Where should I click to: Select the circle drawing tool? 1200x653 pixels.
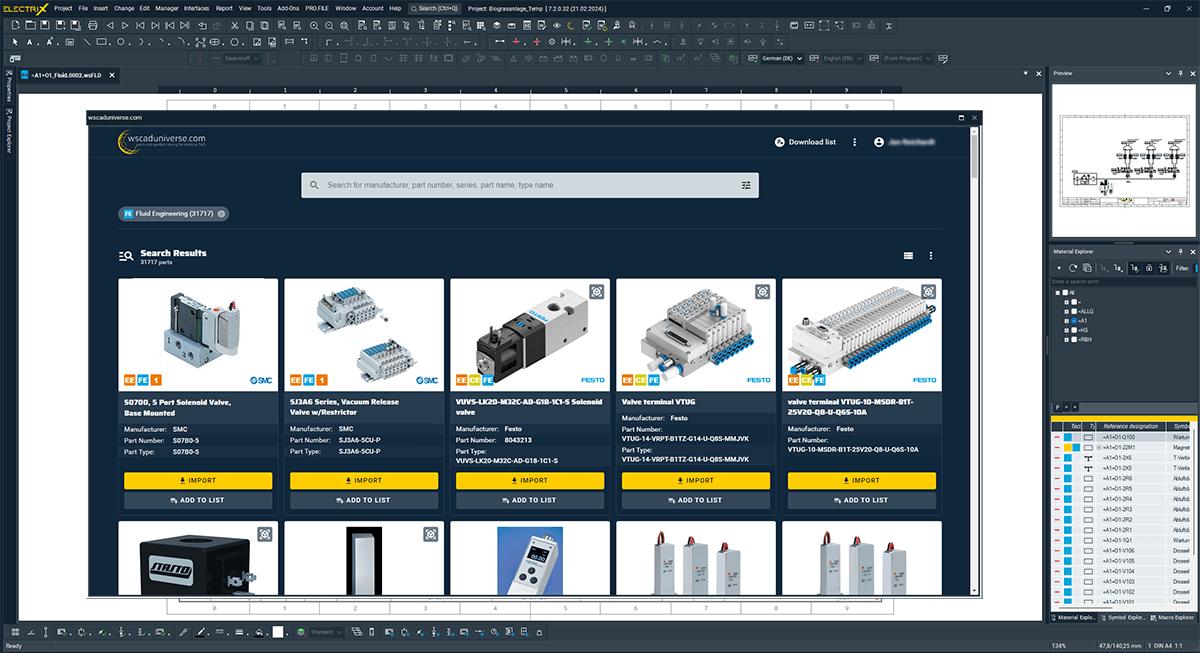point(121,42)
